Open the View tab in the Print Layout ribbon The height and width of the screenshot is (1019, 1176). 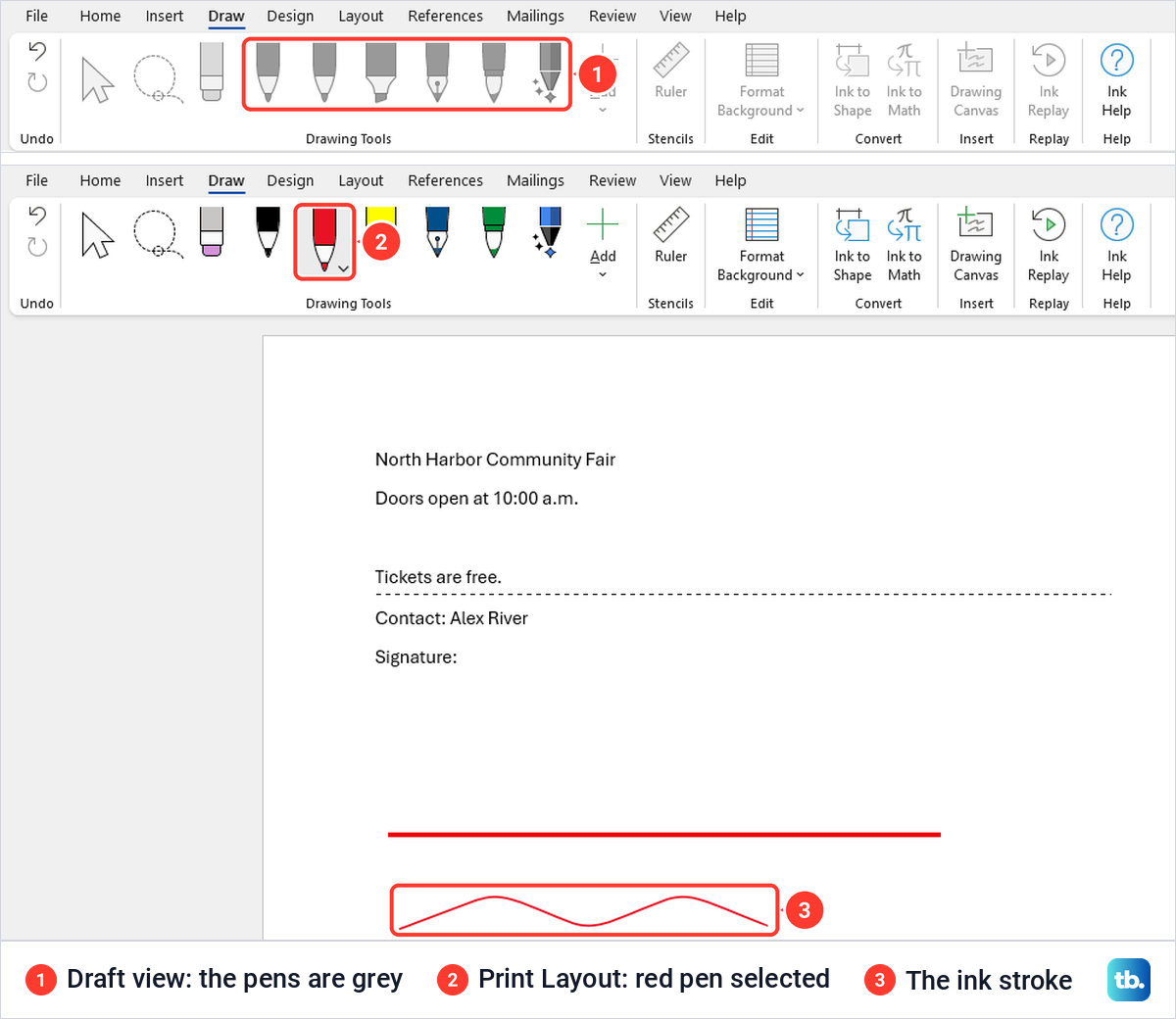click(675, 180)
